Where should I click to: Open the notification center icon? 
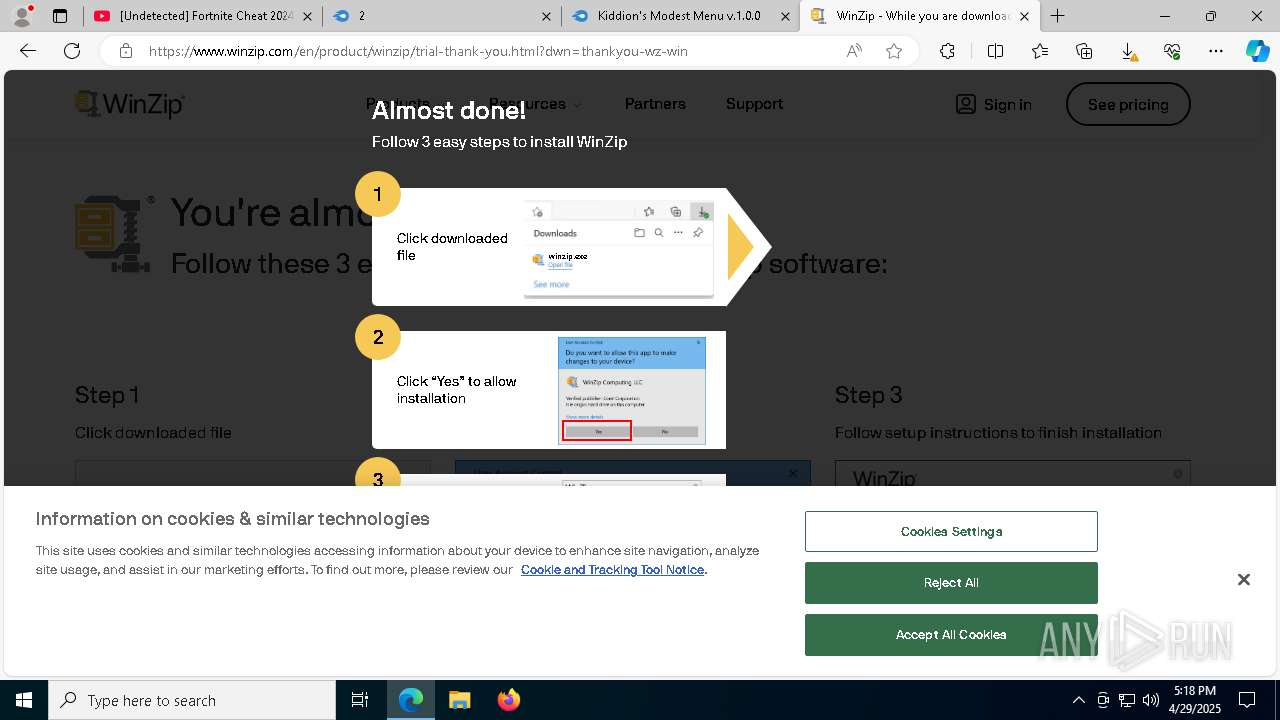pyautogui.click(x=1247, y=700)
